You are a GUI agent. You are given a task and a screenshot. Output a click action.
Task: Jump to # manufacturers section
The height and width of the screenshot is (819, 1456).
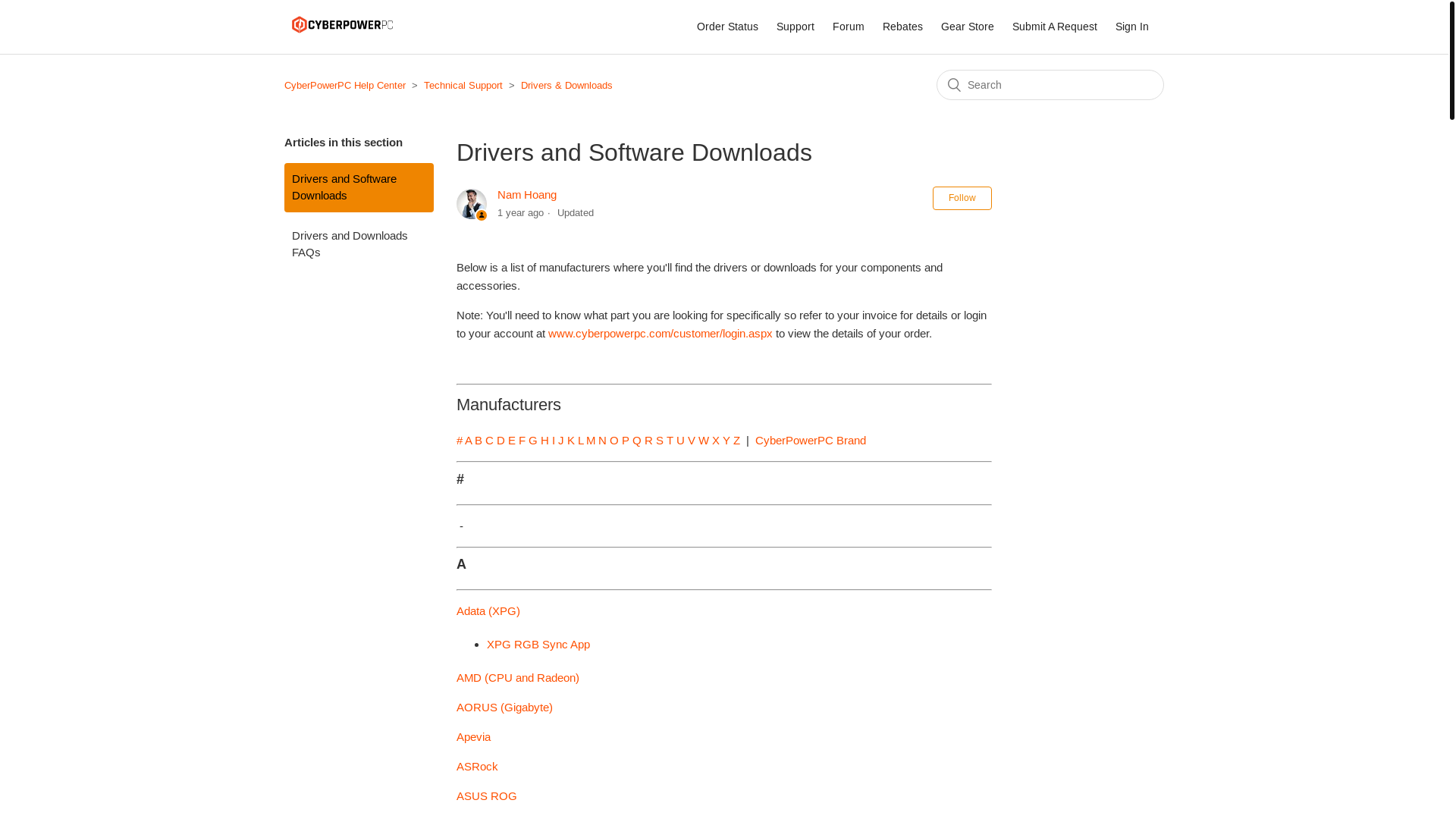460,441
